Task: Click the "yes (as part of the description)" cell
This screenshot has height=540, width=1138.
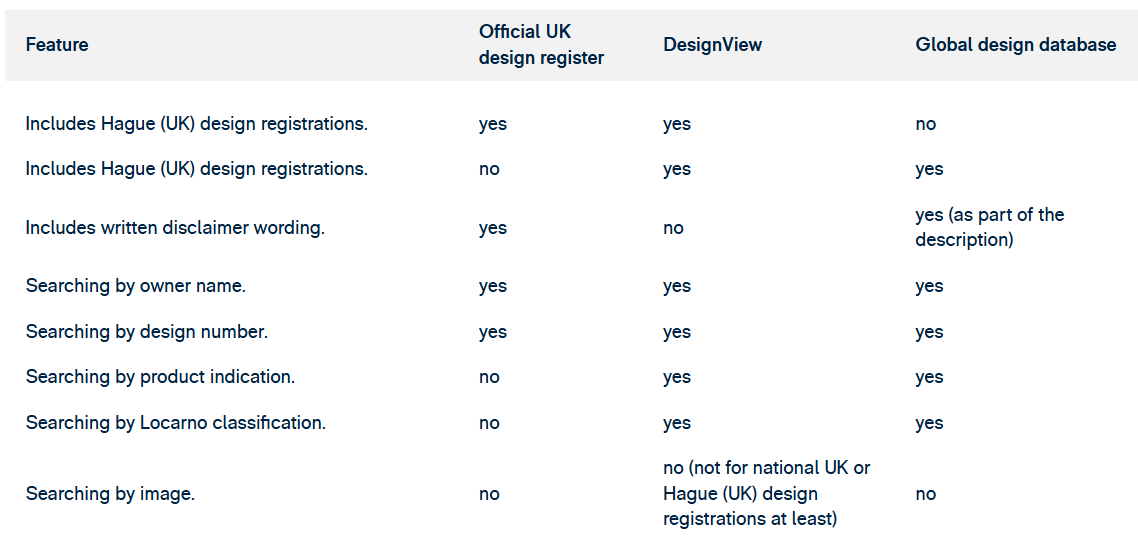Action: point(989,228)
